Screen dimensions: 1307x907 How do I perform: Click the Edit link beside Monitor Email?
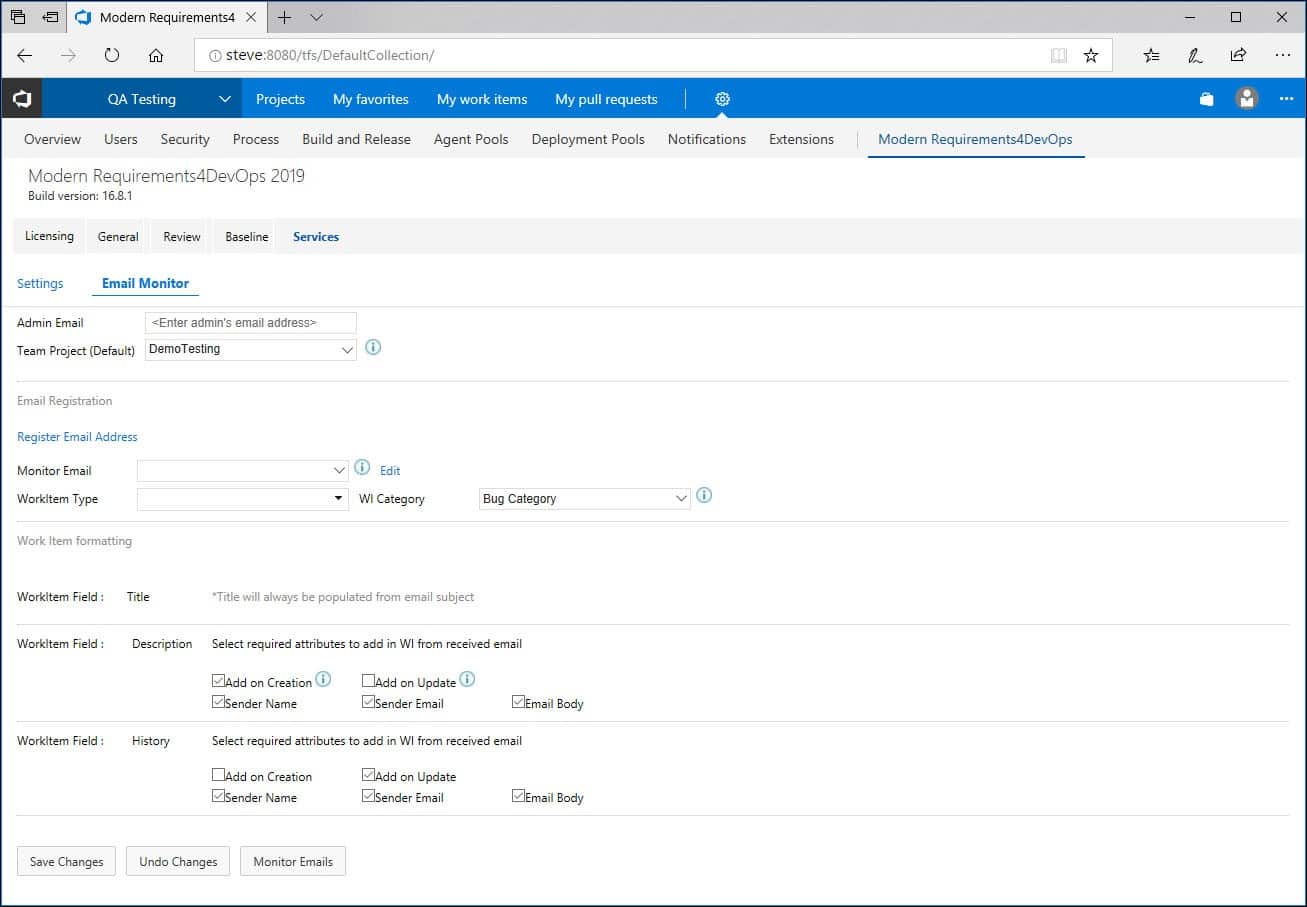tap(390, 470)
